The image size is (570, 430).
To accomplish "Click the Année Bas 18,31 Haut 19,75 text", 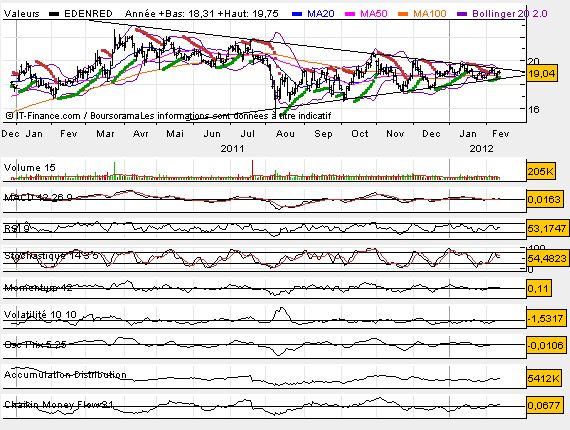I will 202,14.
